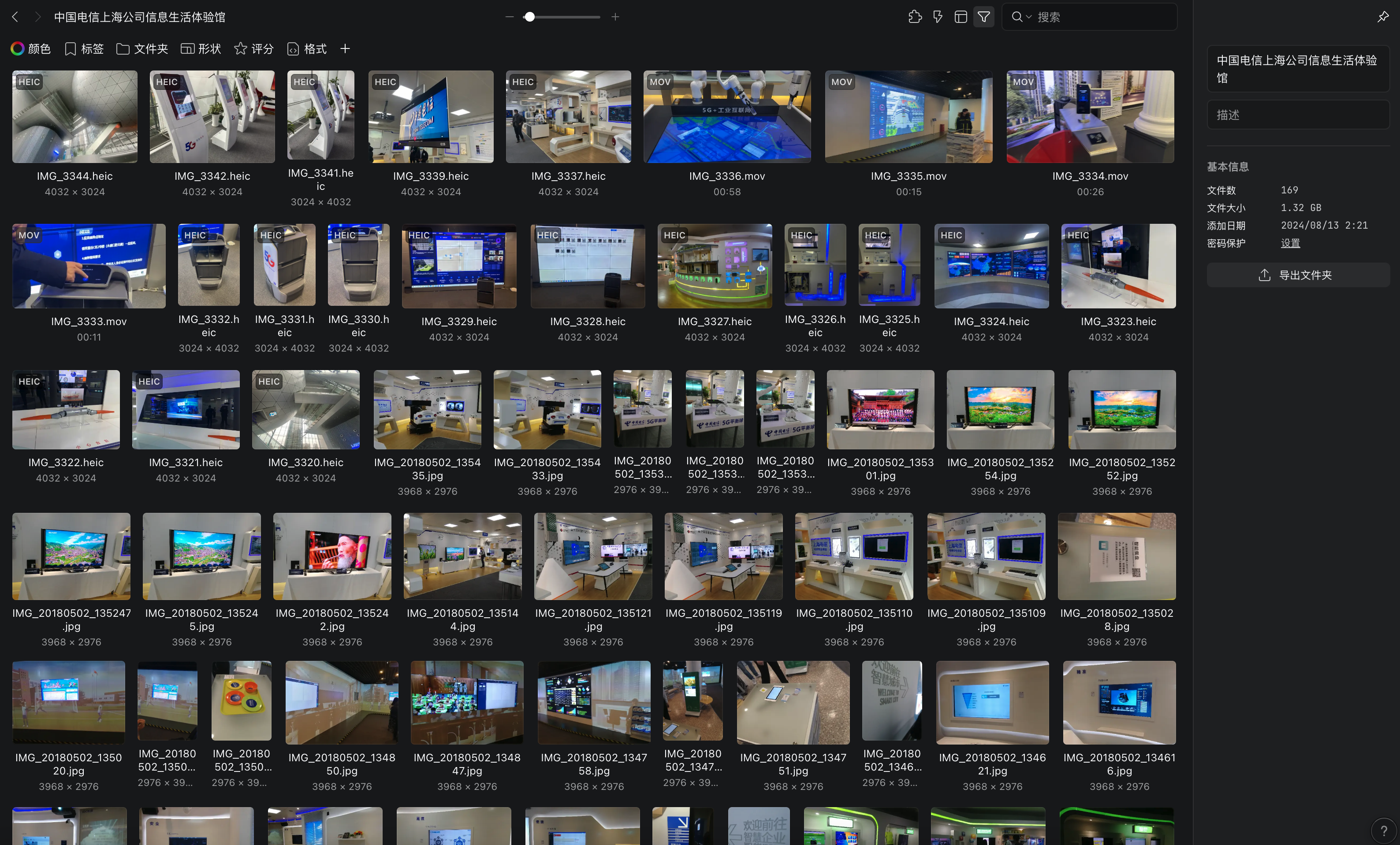
Task: Open the 评分 rating filter
Action: 253,49
